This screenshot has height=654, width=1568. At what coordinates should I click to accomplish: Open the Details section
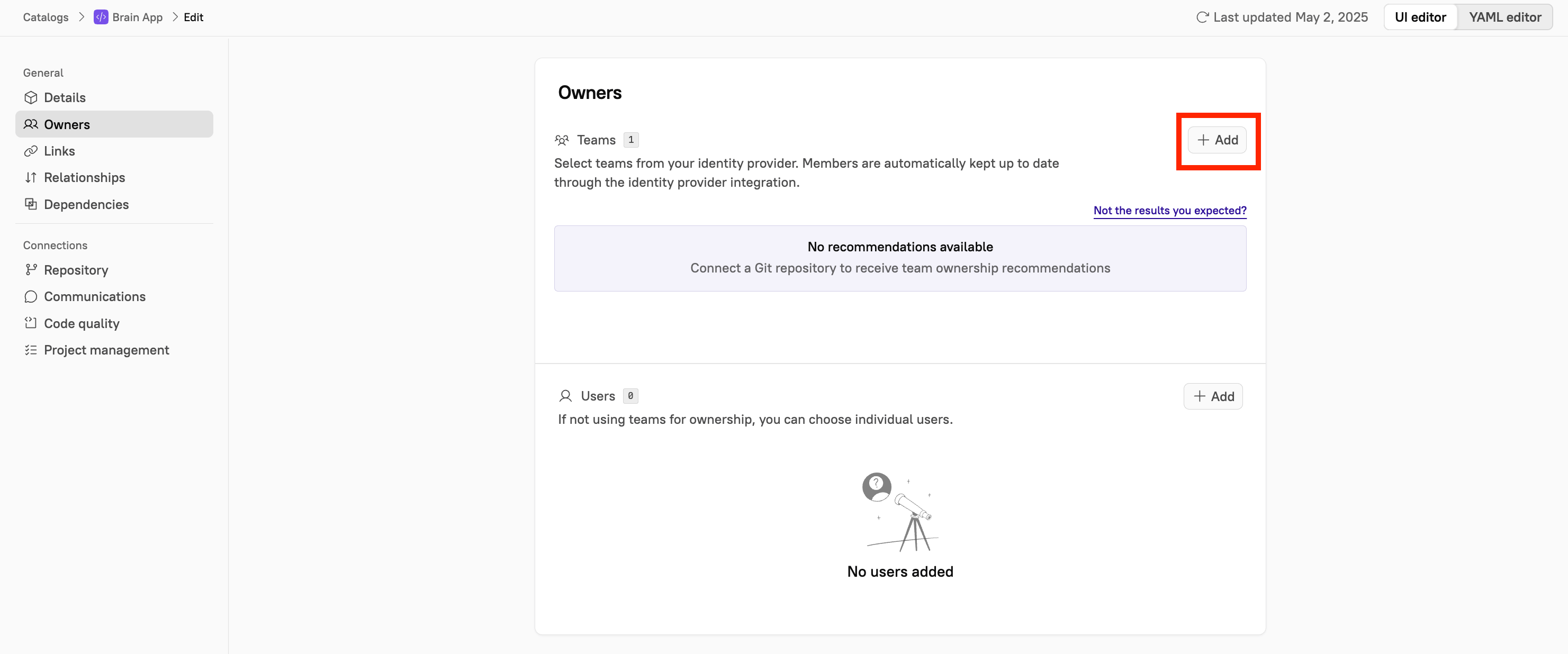point(114,97)
